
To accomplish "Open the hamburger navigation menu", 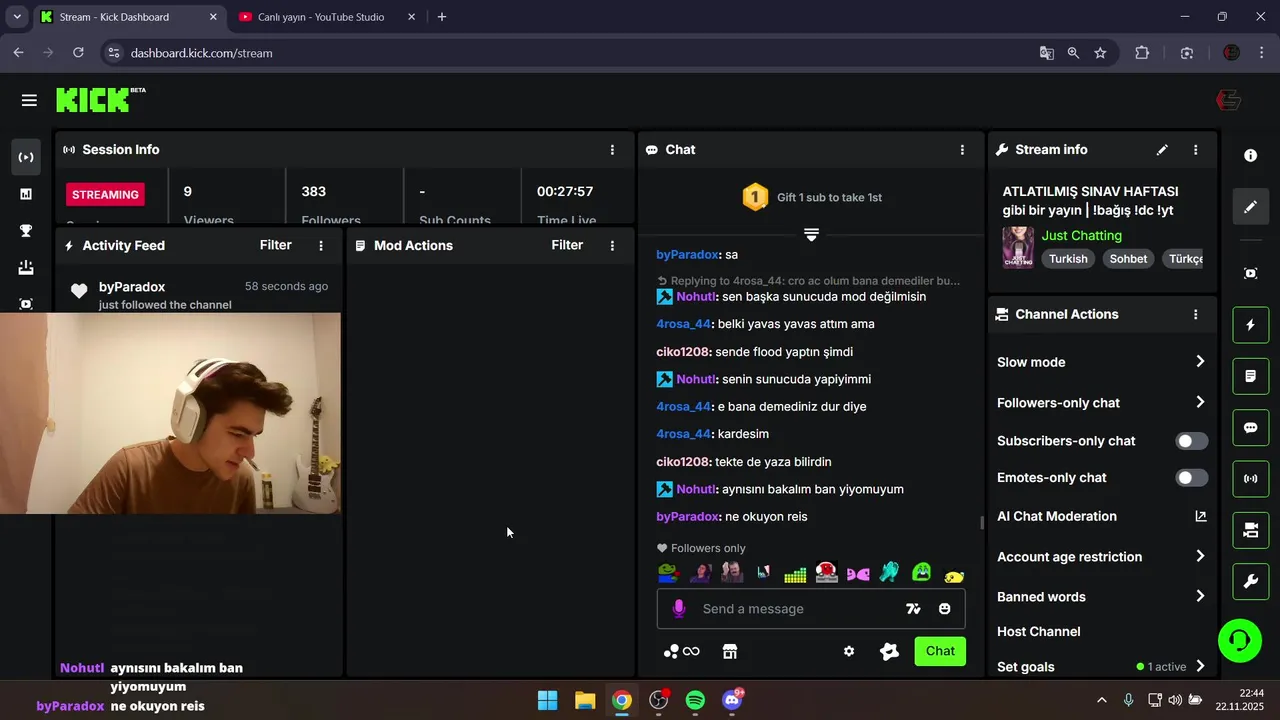I will [x=29, y=100].
